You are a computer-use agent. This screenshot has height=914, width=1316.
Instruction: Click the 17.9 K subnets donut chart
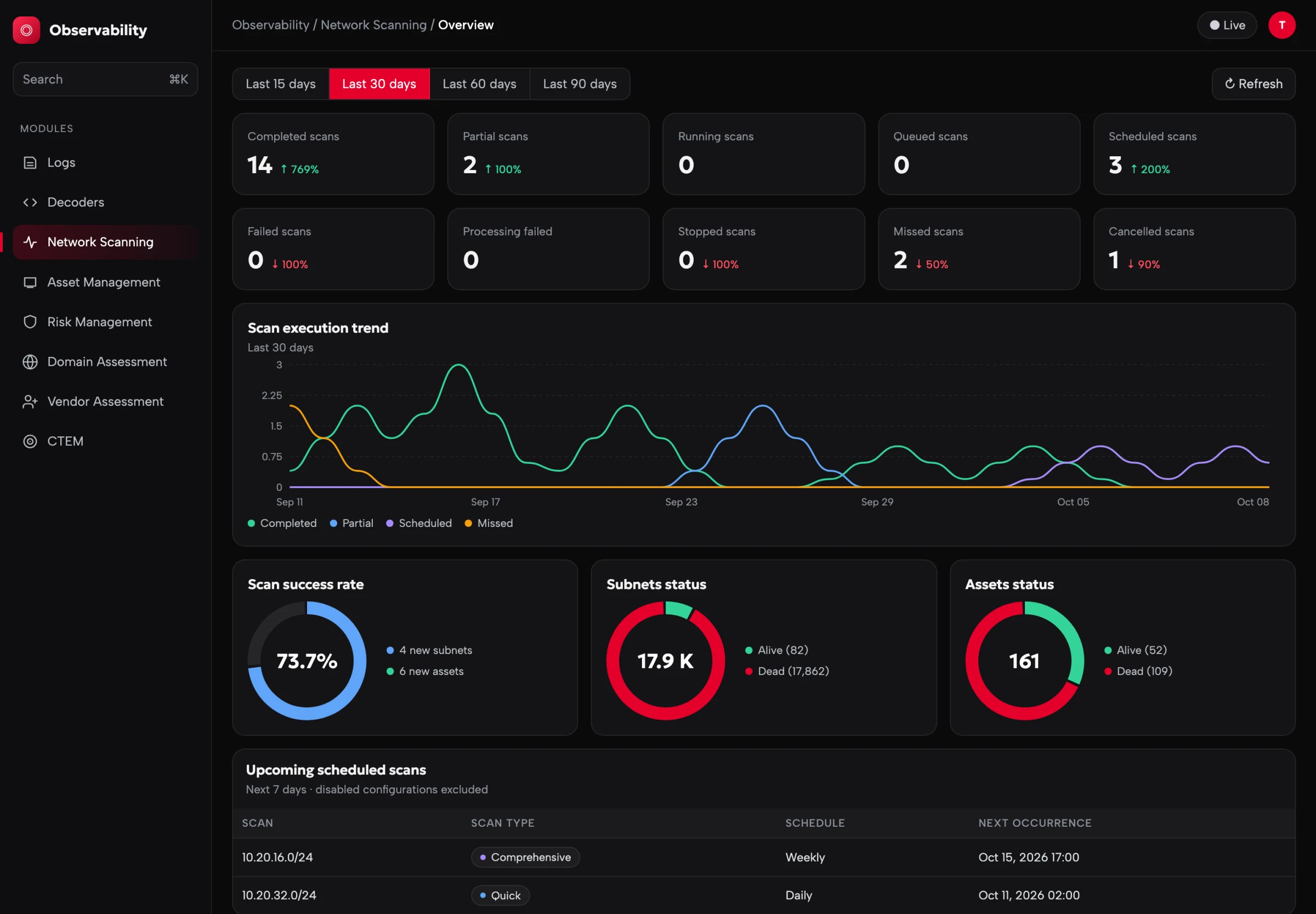(666, 661)
